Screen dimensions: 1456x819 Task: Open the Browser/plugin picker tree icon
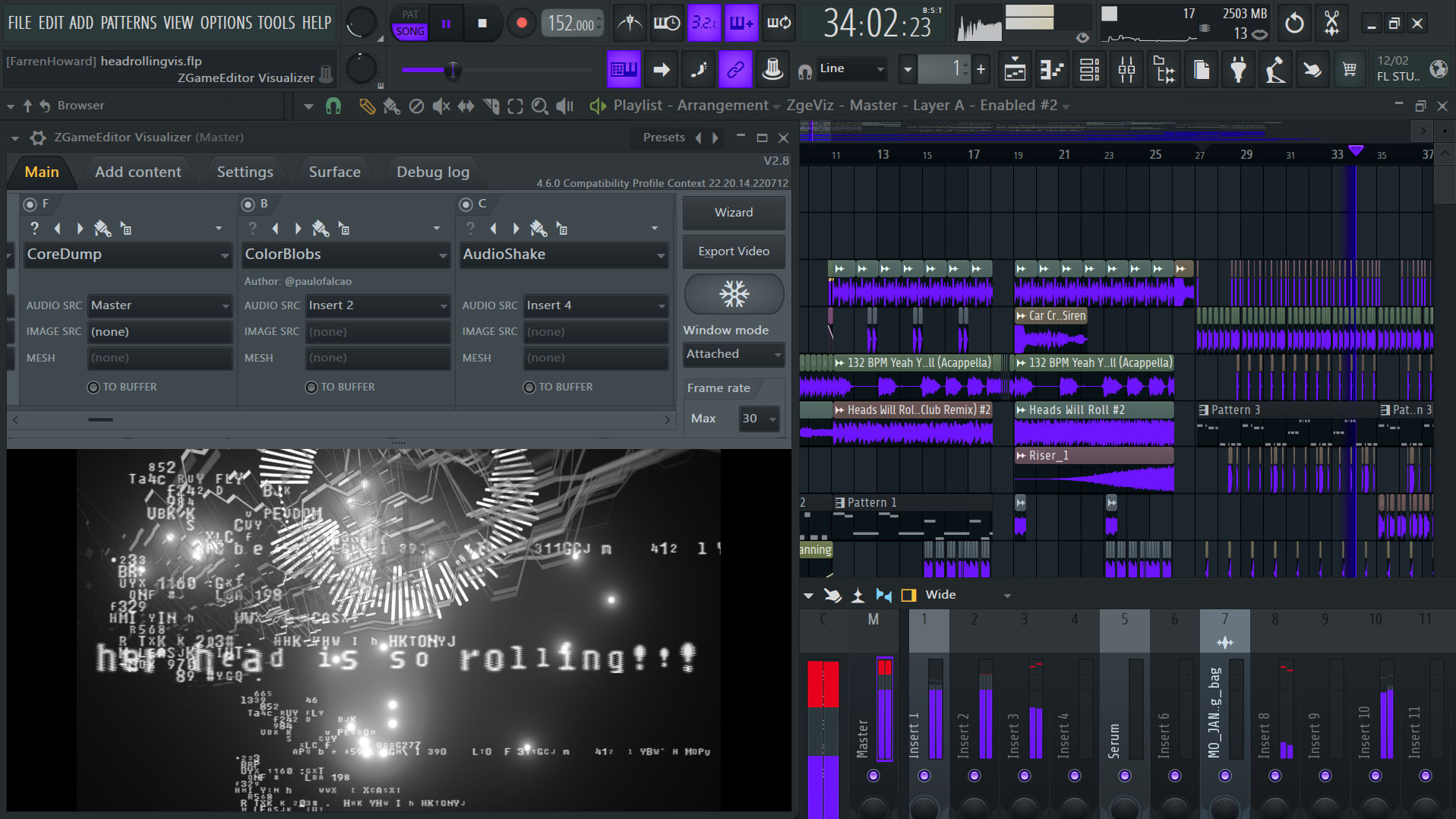click(1164, 70)
